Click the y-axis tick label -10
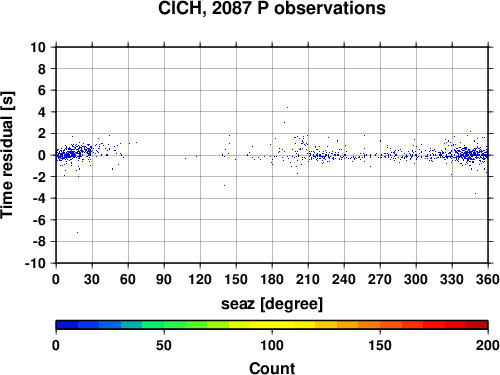Screen dimensions: 500x375 click(35, 263)
